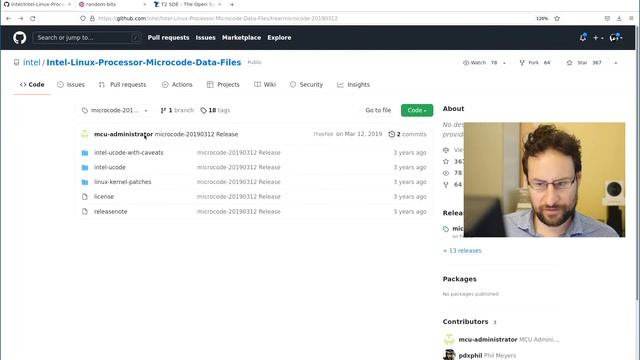This screenshot has width=640, height=360.
Task: Open the intel-ucode-with-caveats folder
Action: [x=129, y=153]
